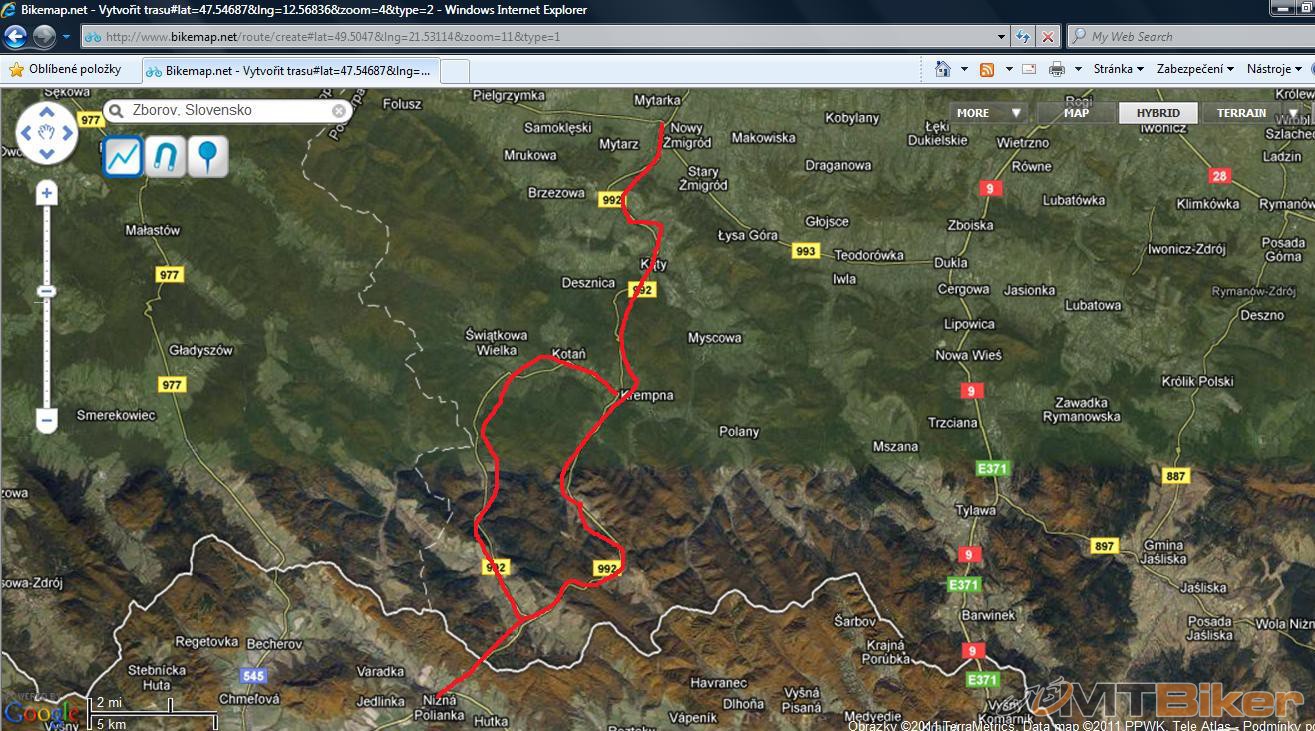The image size is (1315, 731).
Task: Clear the Zborov location search field
Action: (x=339, y=111)
